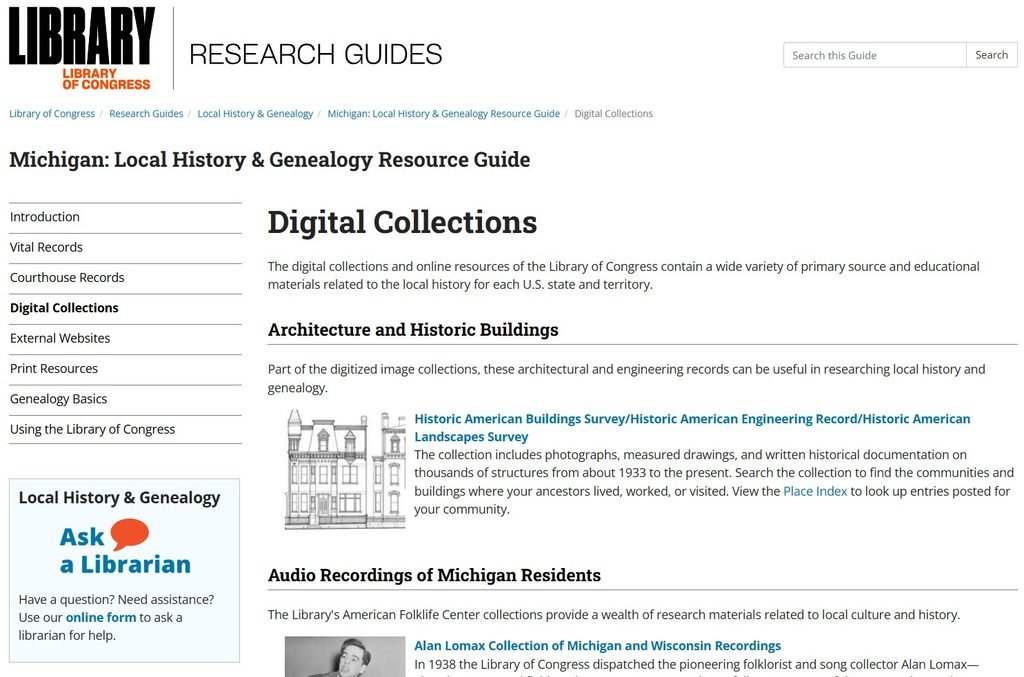Open Michigan Resource Guide breadcrumb link
Viewport: 1024px width, 677px height.
[443, 114]
